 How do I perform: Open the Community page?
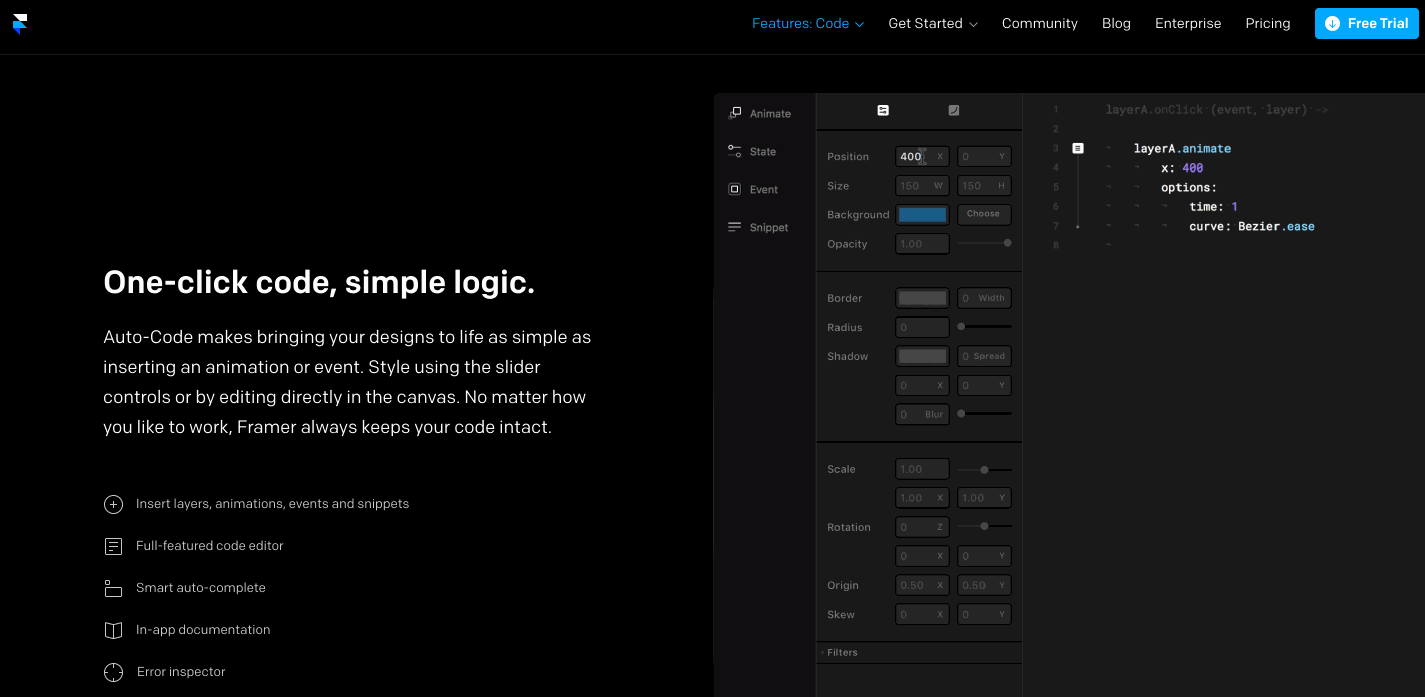pyautogui.click(x=1039, y=23)
